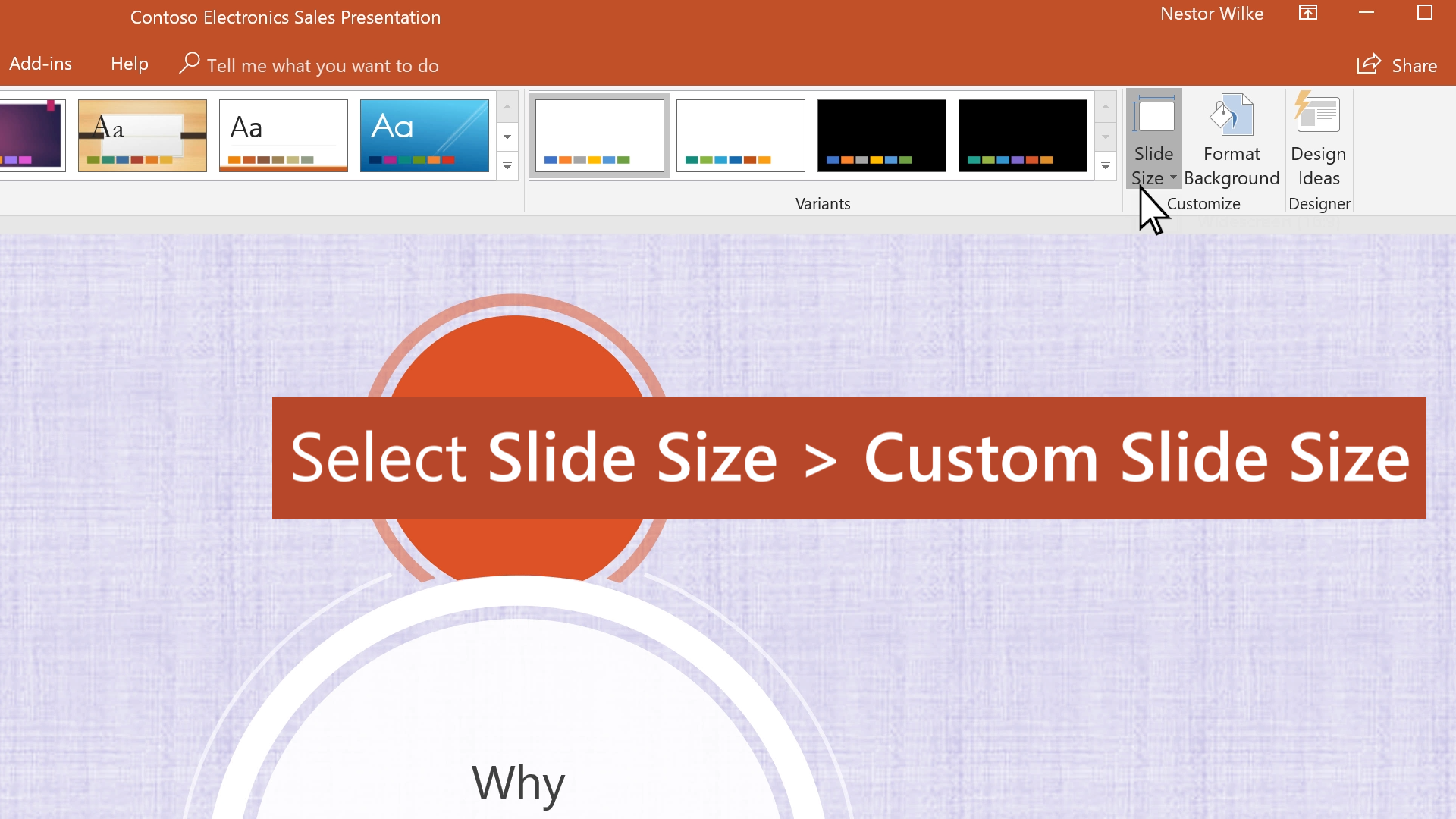Image resolution: width=1456 pixels, height=819 pixels.
Task: Expand the themes gallery More button
Action: (507, 166)
